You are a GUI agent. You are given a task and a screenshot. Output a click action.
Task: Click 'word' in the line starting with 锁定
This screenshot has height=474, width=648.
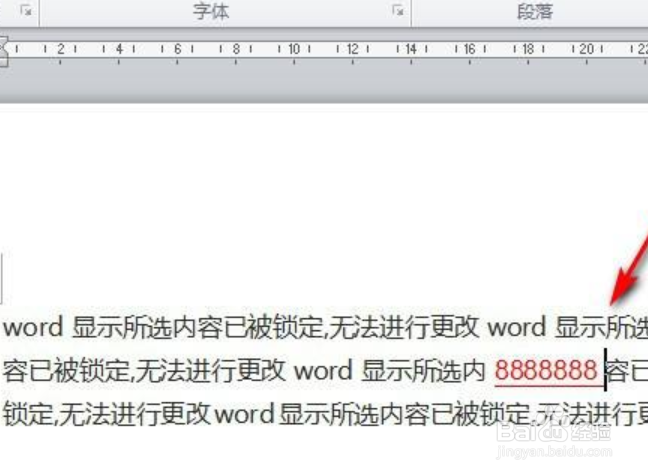click(x=245, y=414)
